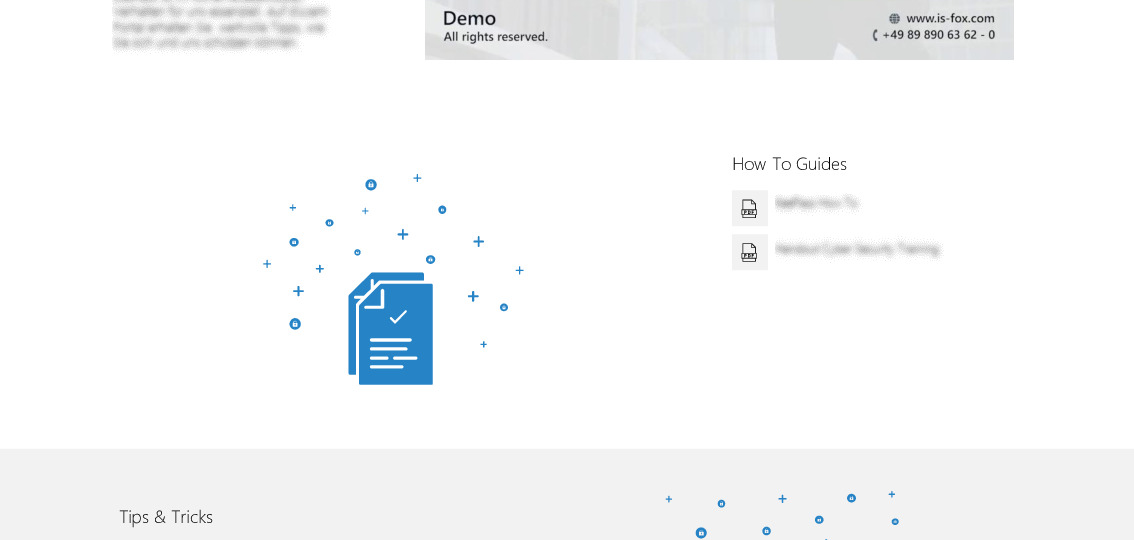The height and width of the screenshot is (540, 1134).
Task: Click the 'Demo' title in the banner
Action: coord(469,18)
